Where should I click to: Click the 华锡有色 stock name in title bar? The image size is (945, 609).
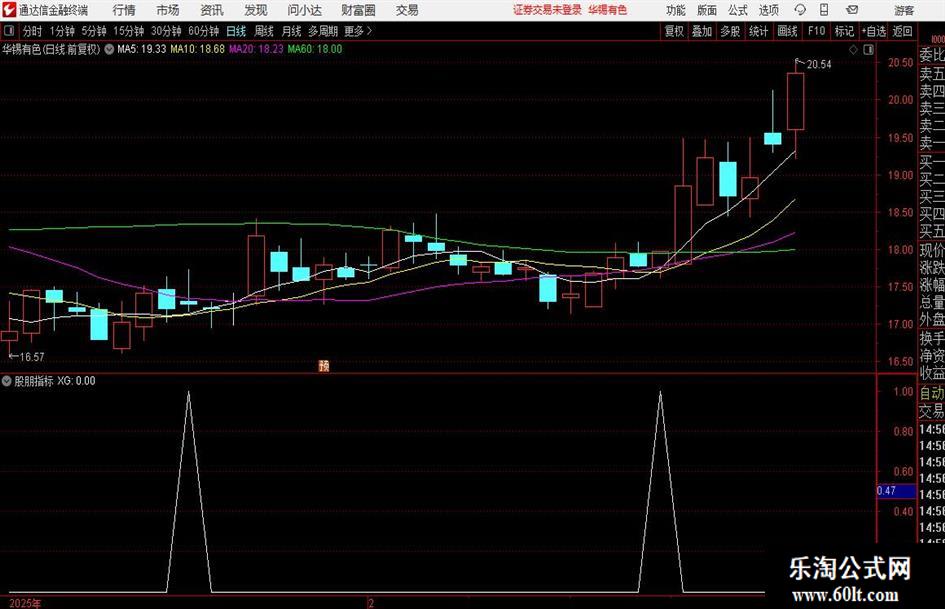[608, 10]
